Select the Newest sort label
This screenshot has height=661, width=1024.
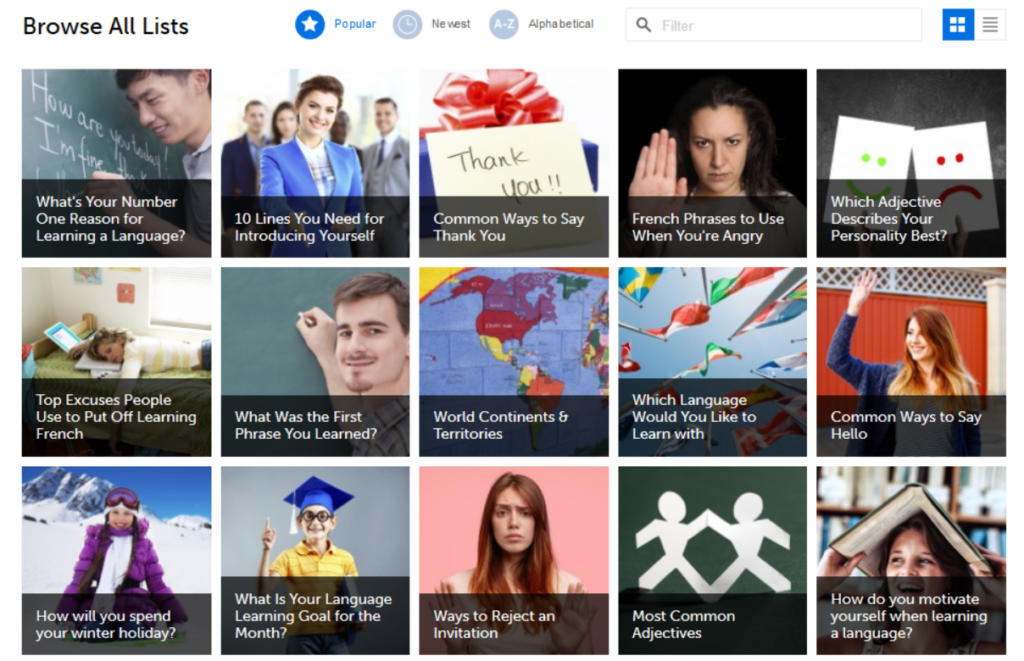coord(451,24)
